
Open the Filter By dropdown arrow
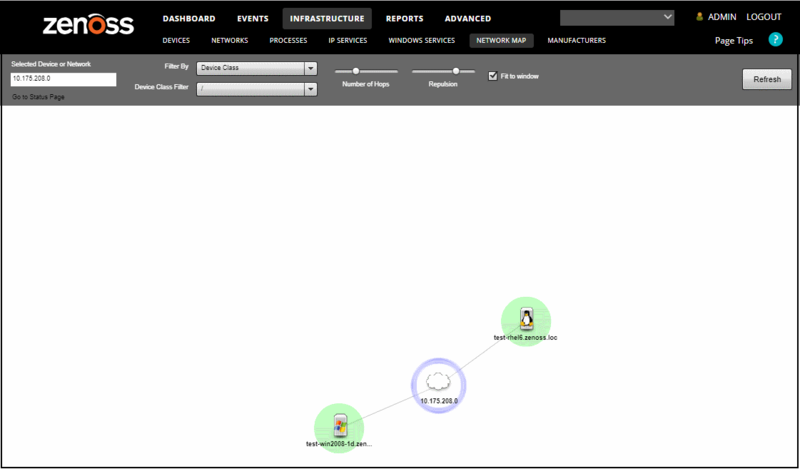pos(311,68)
